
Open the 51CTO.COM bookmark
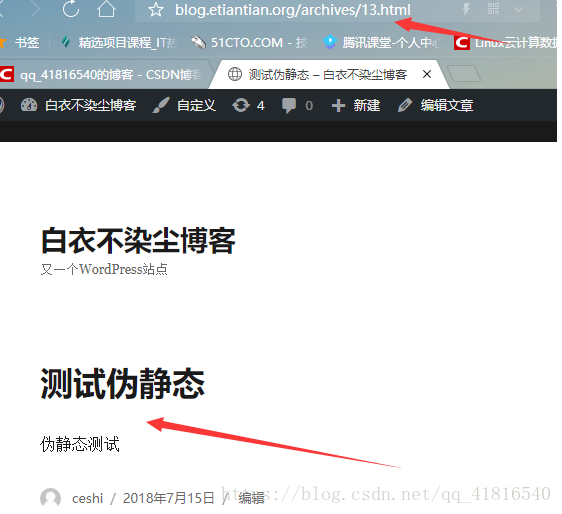[249, 43]
